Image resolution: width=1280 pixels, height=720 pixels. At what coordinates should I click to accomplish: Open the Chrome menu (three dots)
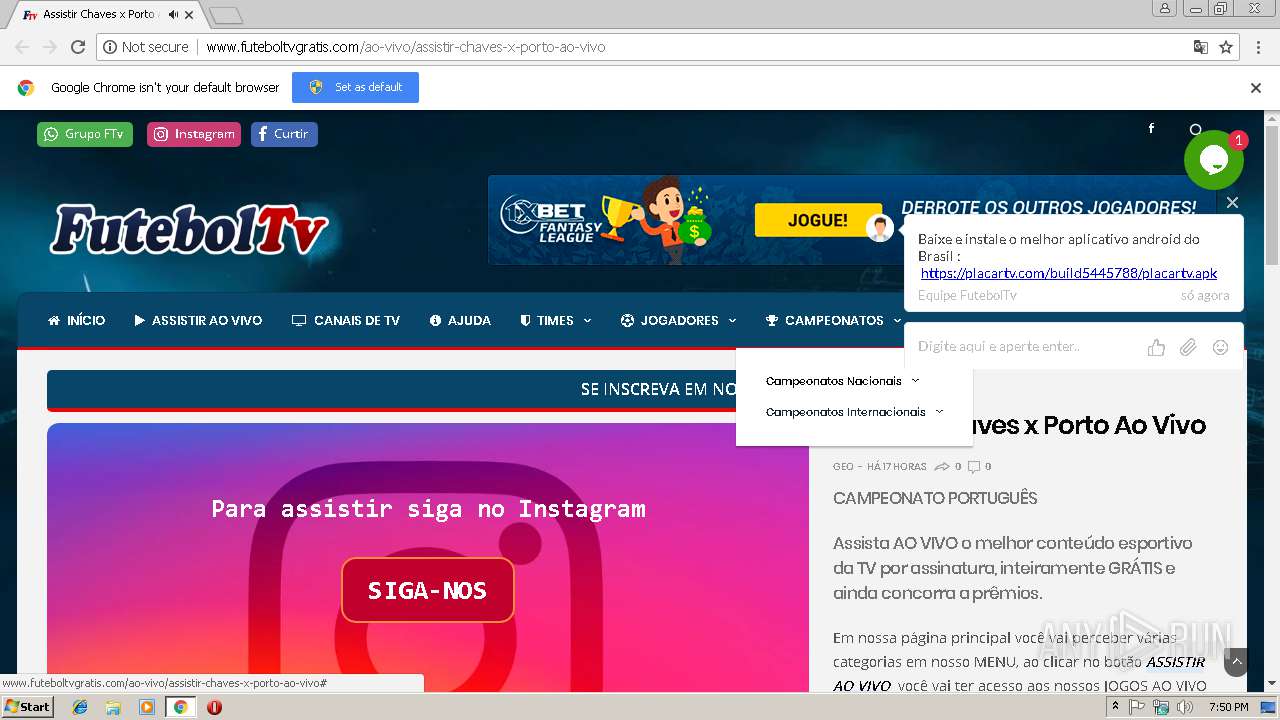[1257, 47]
